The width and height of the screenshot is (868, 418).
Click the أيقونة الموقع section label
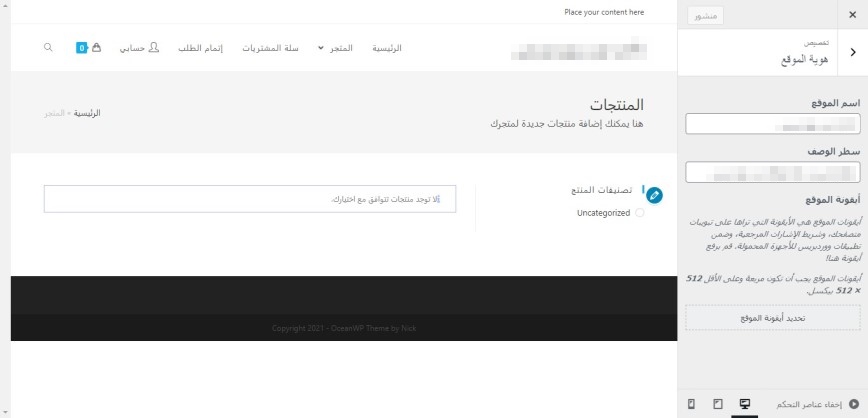coord(833,199)
